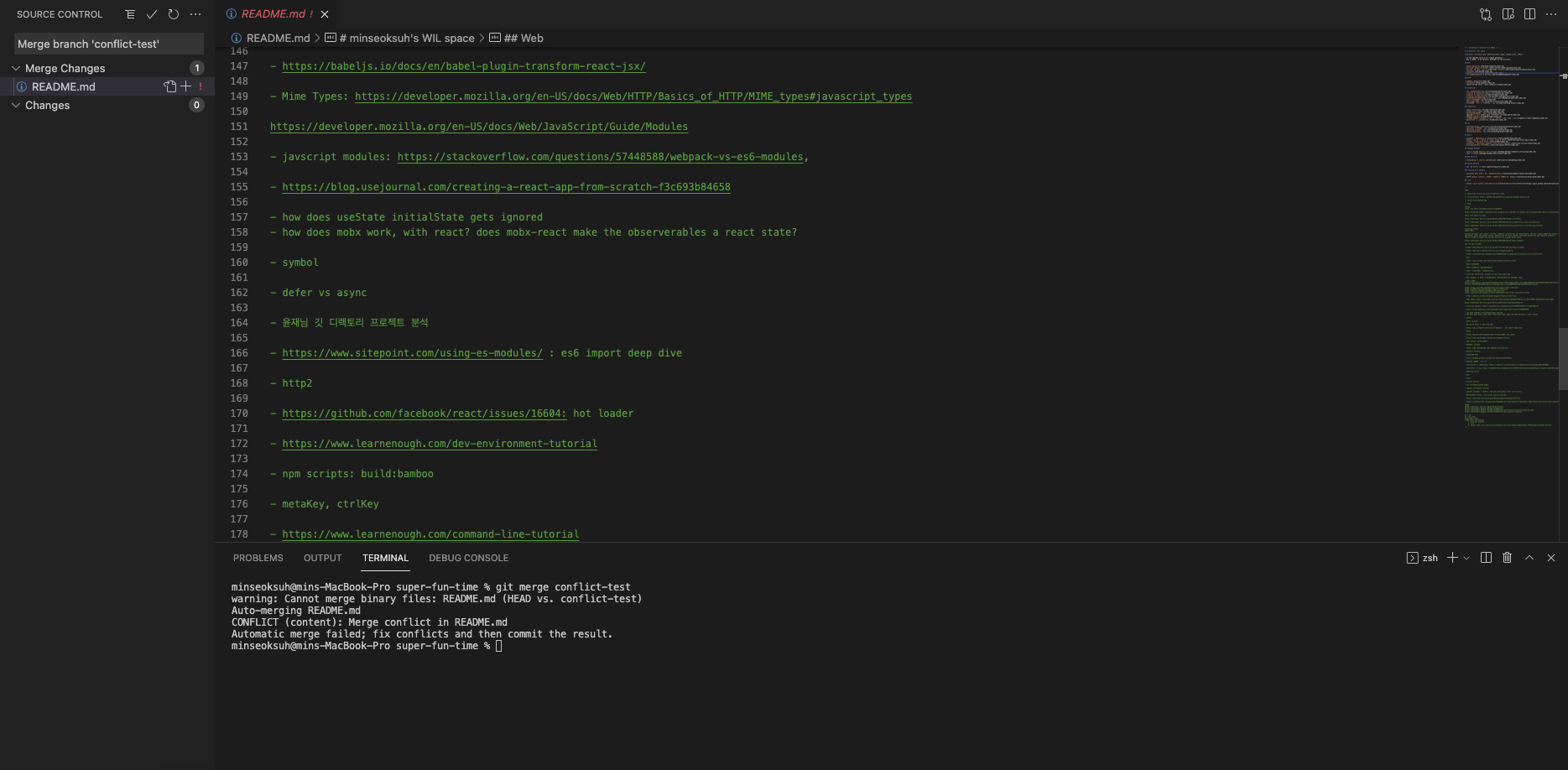Open README.md file using the open file icon
The width and height of the screenshot is (1568, 770).
(169, 86)
